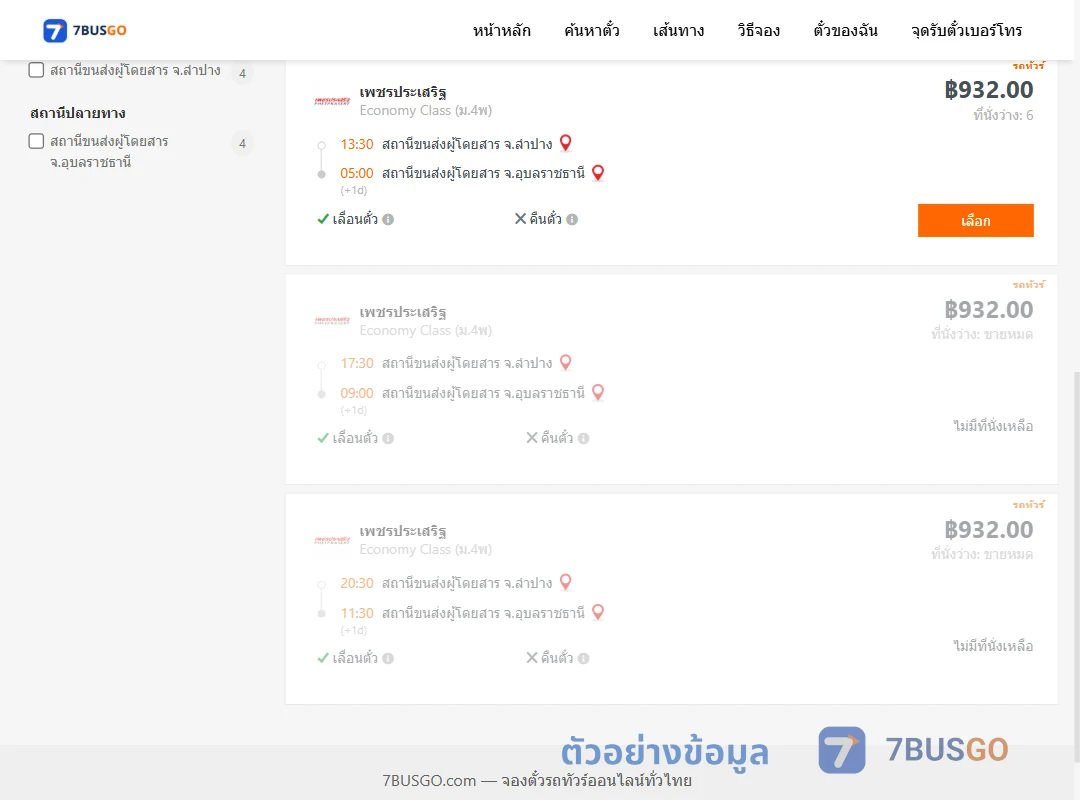Check the สถานีขนส่งผู้โดยสาร จ.อุบลราชธานี destination checkbox

pyautogui.click(x=37, y=141)
